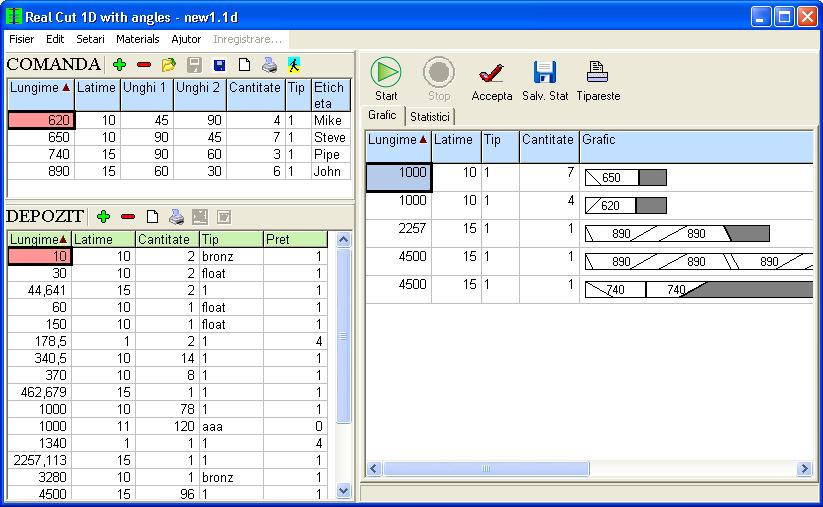
Task: Select the DEPOZIT cell with length 4500
Action: (39, 494)
